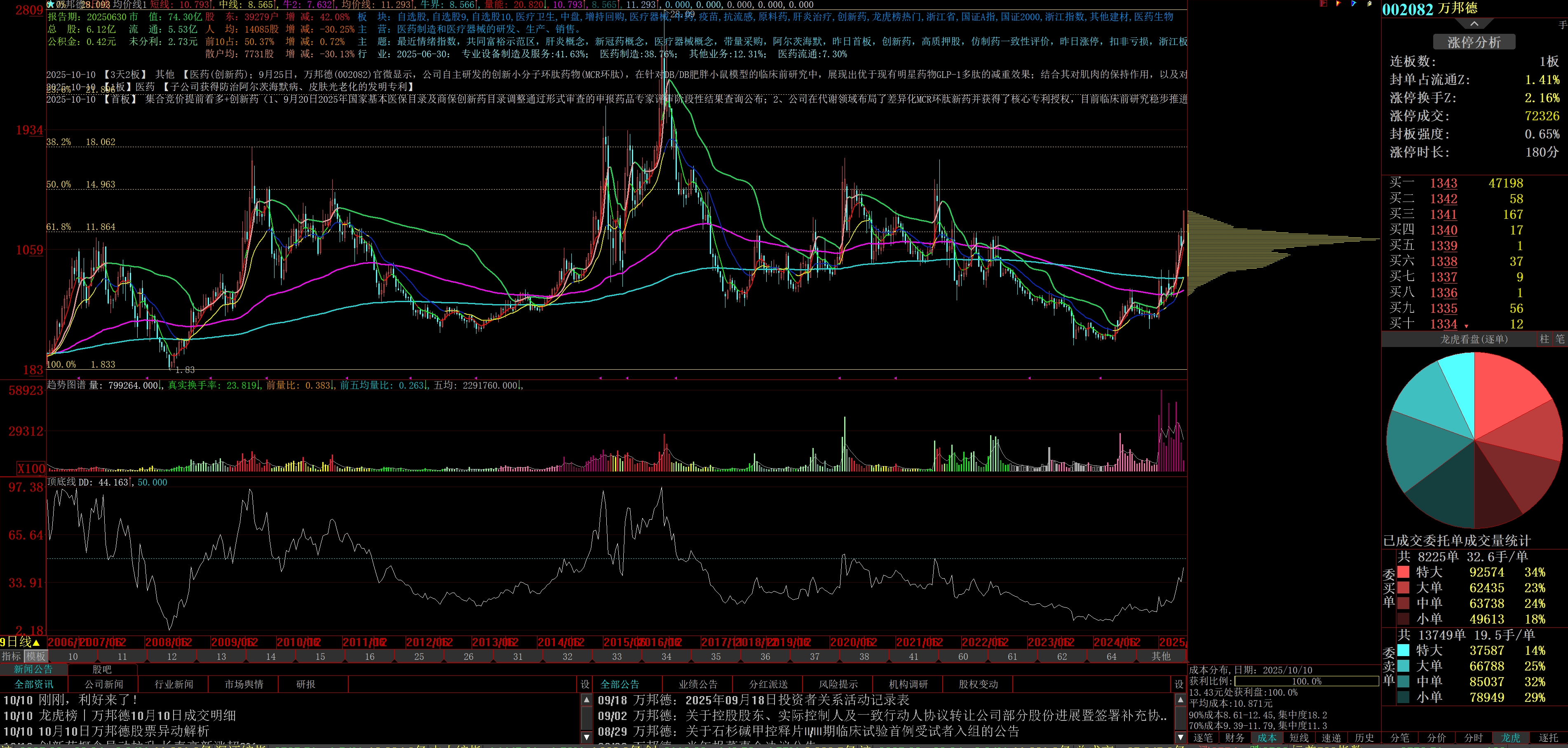Expand the small arrow beside 买十
The height and width of the screenshot is (748, 1568).
point(1466,326)
